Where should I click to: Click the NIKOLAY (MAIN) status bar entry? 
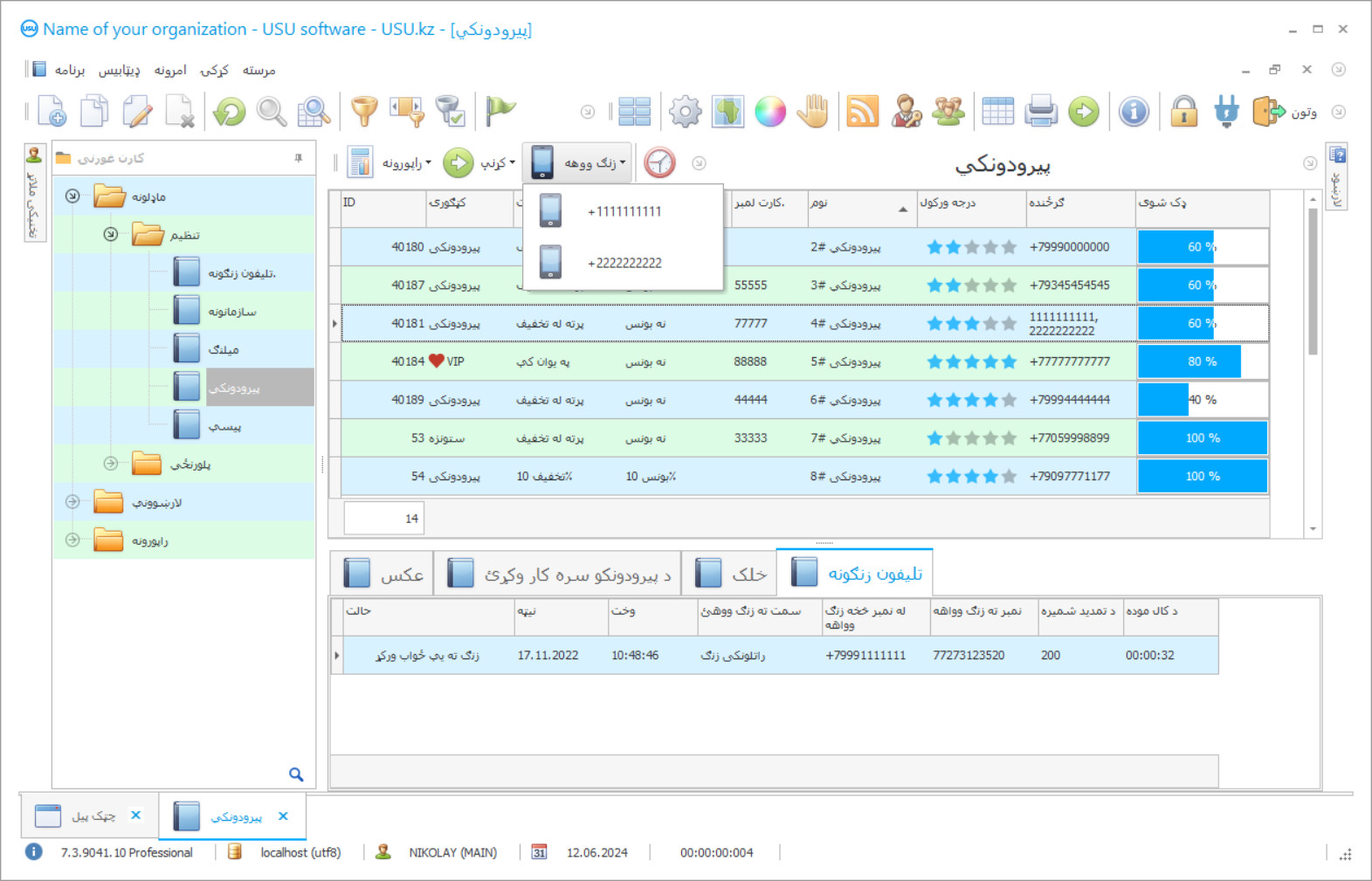click(x=452, y=853)
